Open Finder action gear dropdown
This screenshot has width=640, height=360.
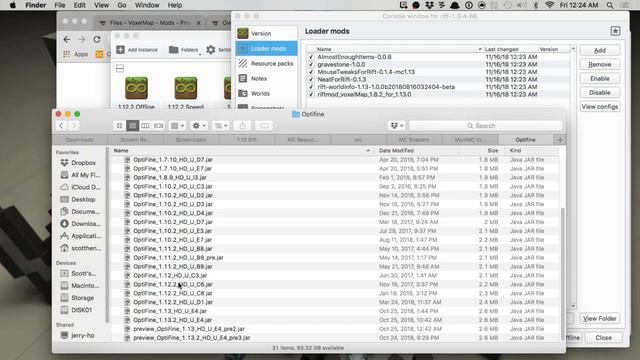pos(199,126)
